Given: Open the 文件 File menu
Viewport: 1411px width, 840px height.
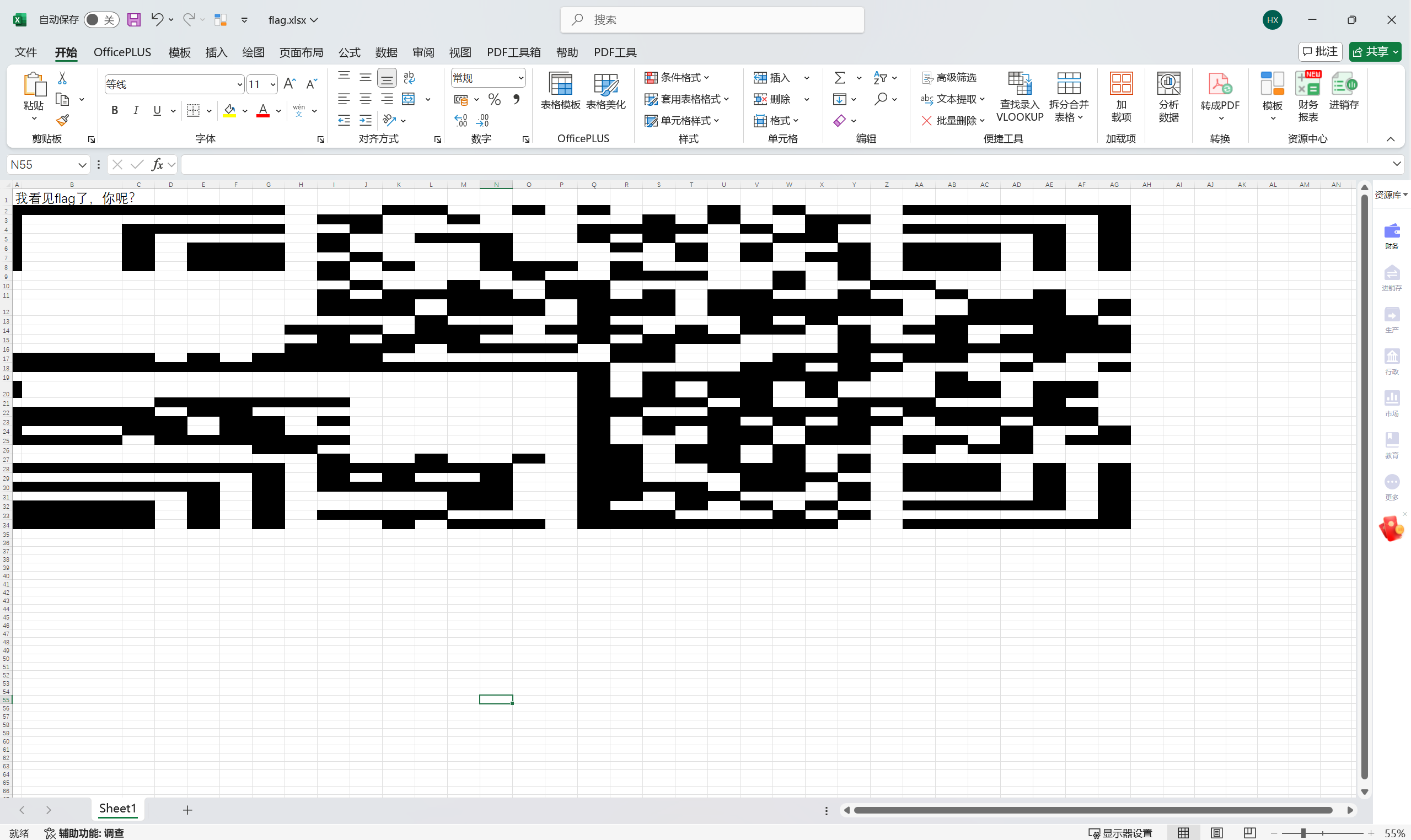Looking at the screenshot, I should coord(25,52).
